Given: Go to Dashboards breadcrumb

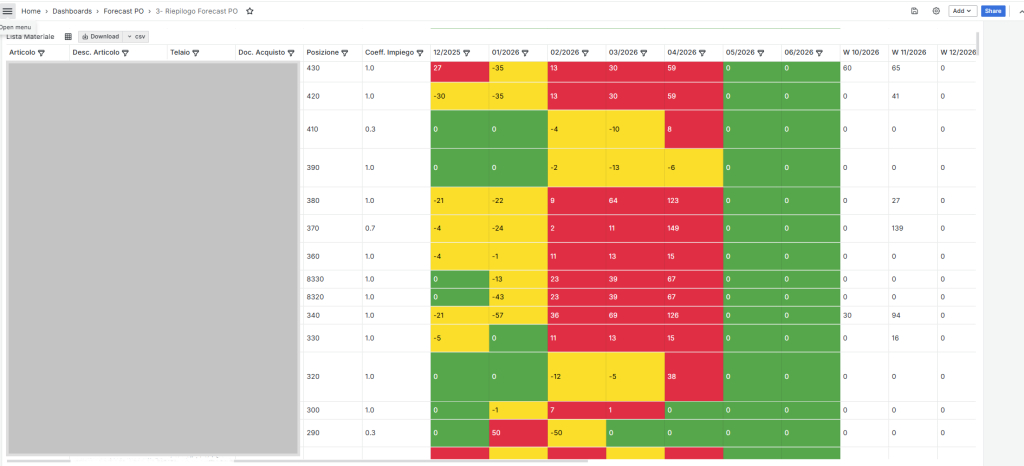Looking at the screenshot, I should (x=72, y=11).
